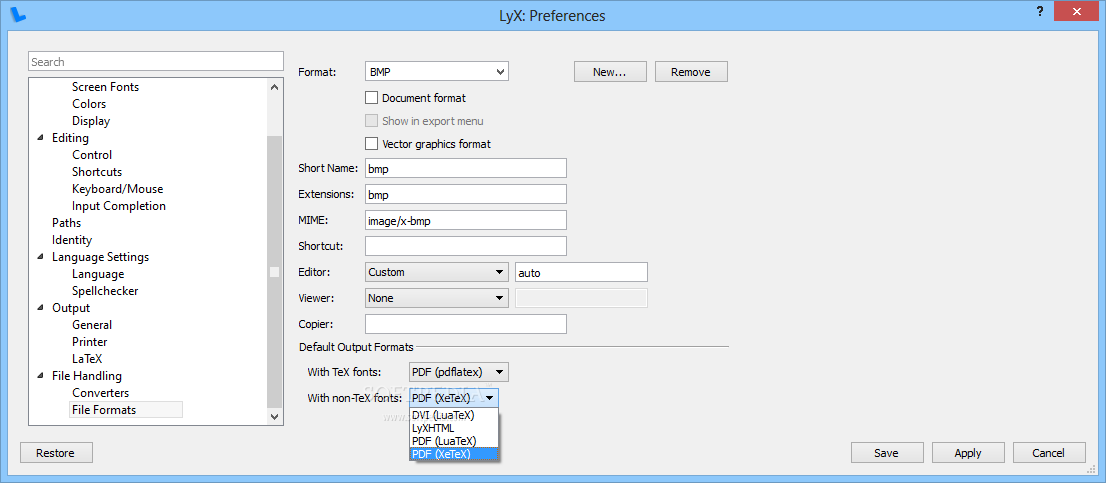The image size is (1106, 483).
Task: Click the Remove button
Action: 691,72
